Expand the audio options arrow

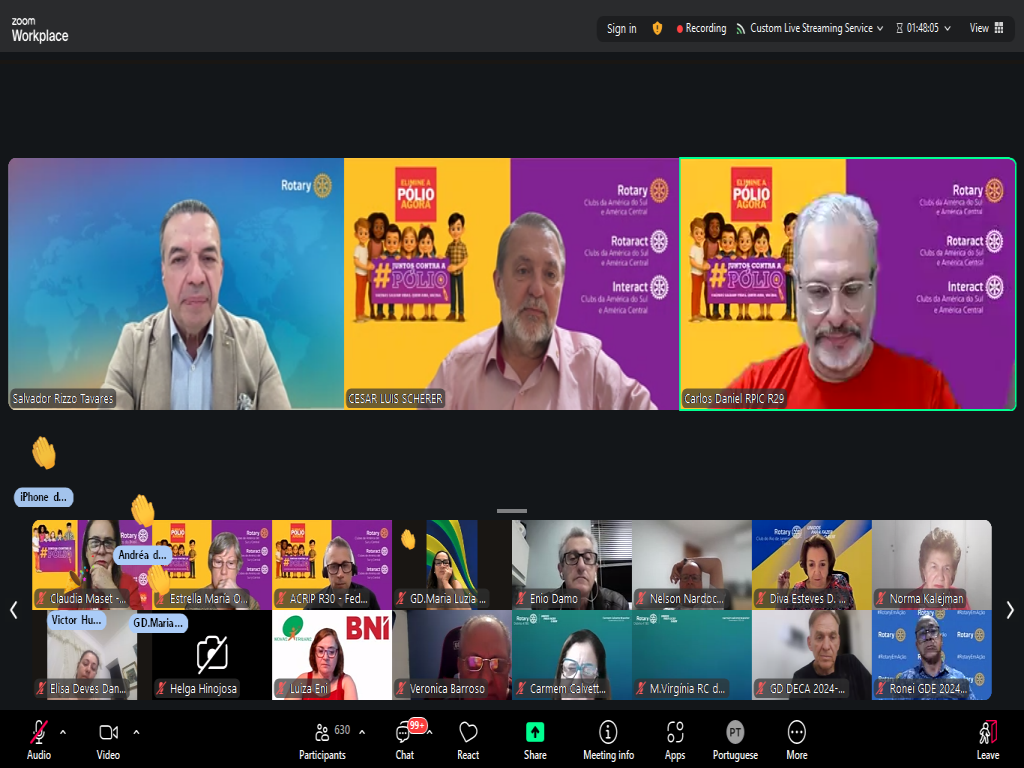pyautogui.click(x=63, y=731)
